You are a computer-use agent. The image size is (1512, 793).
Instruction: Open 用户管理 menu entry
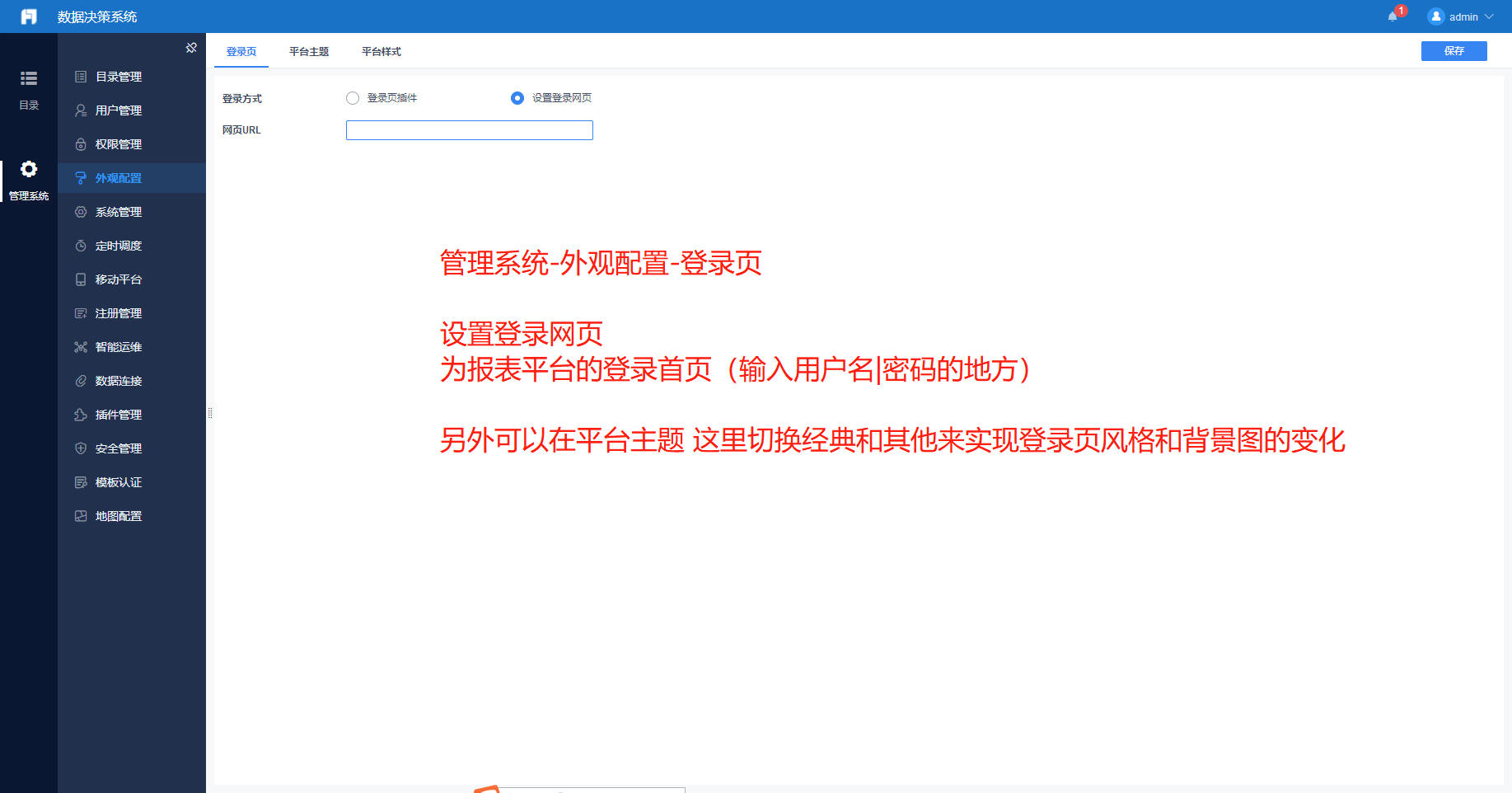pos(132,110)
